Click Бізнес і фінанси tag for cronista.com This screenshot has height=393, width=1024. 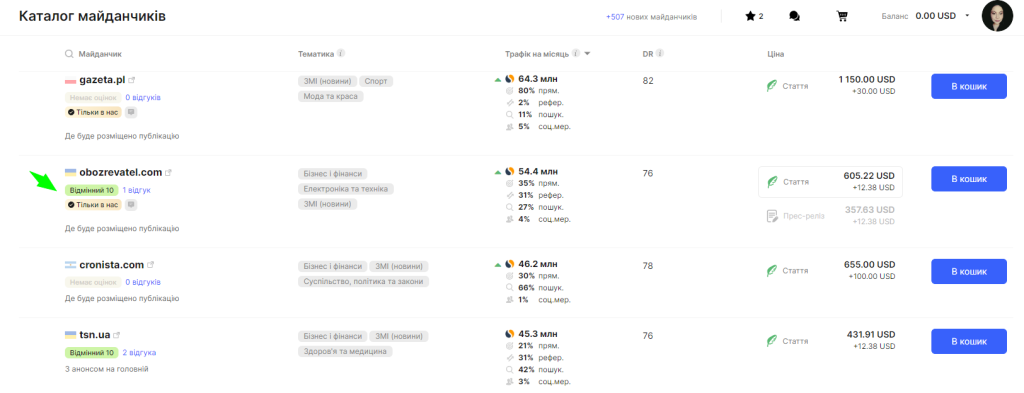[332, 266]
